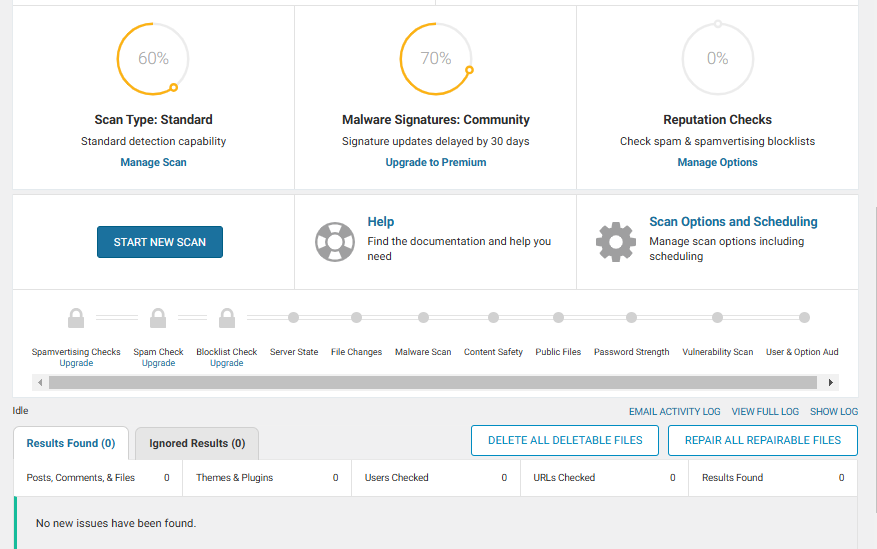Click the Spam Check padlock icon

pos(158,318)
